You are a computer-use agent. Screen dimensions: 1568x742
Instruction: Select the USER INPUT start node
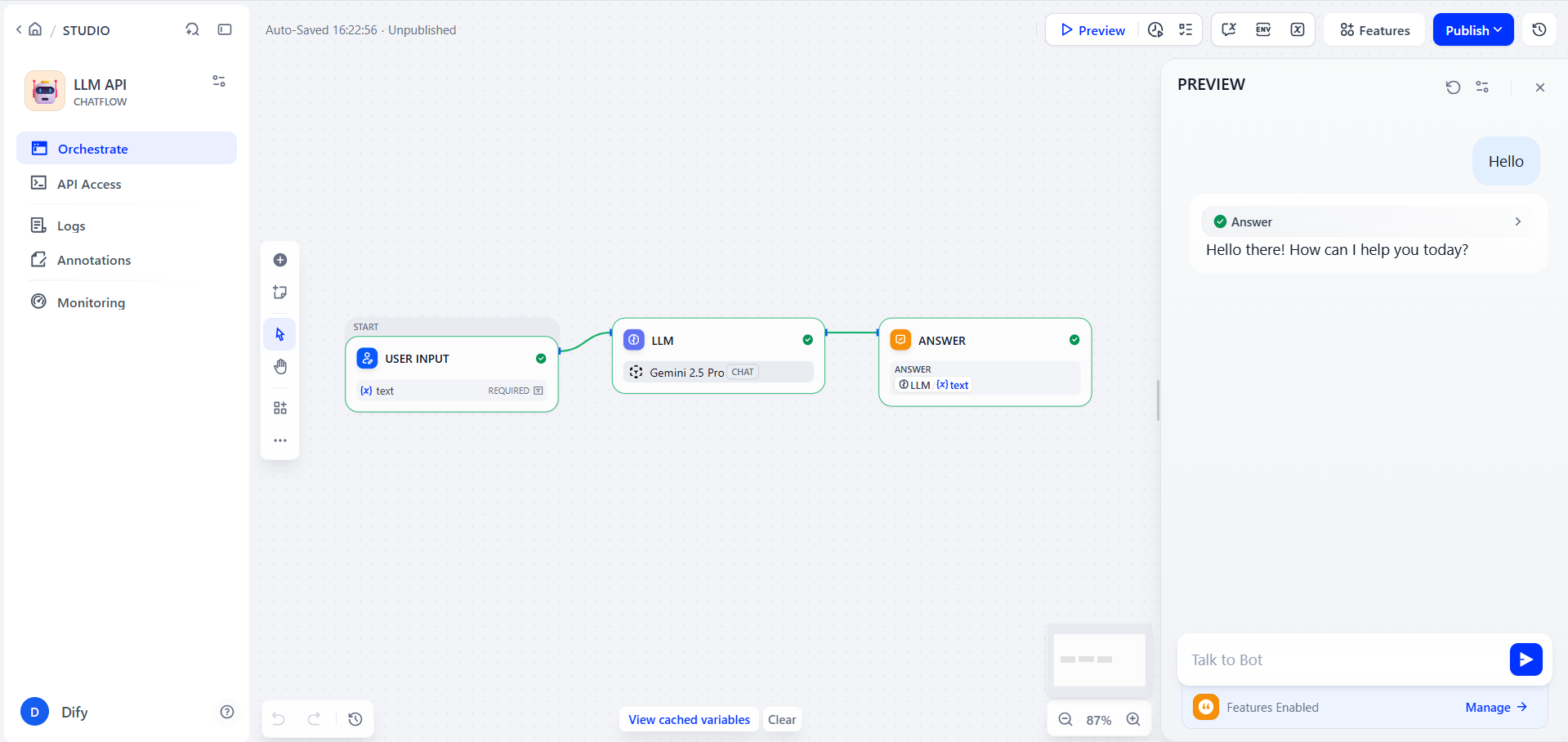tap(452, 374)
